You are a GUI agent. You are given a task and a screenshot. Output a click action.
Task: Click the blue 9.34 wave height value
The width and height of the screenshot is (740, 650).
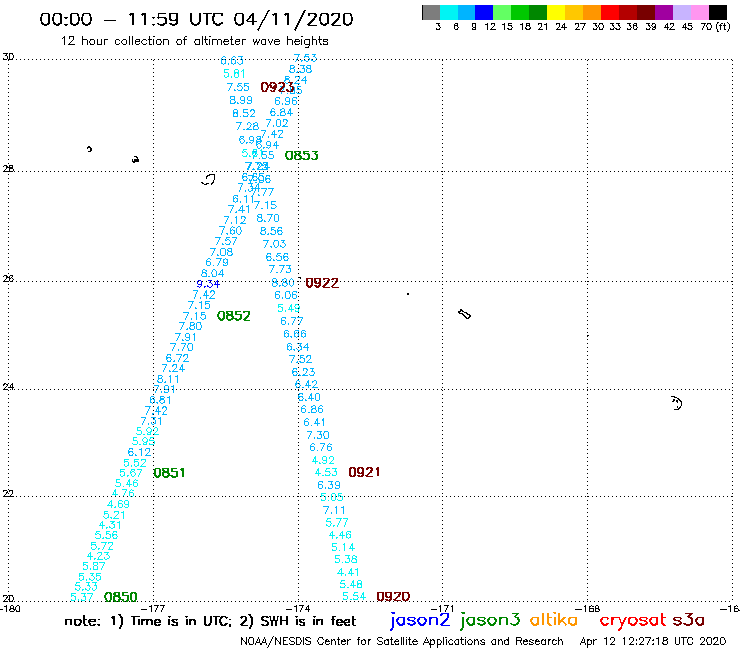tap(208, 284)
